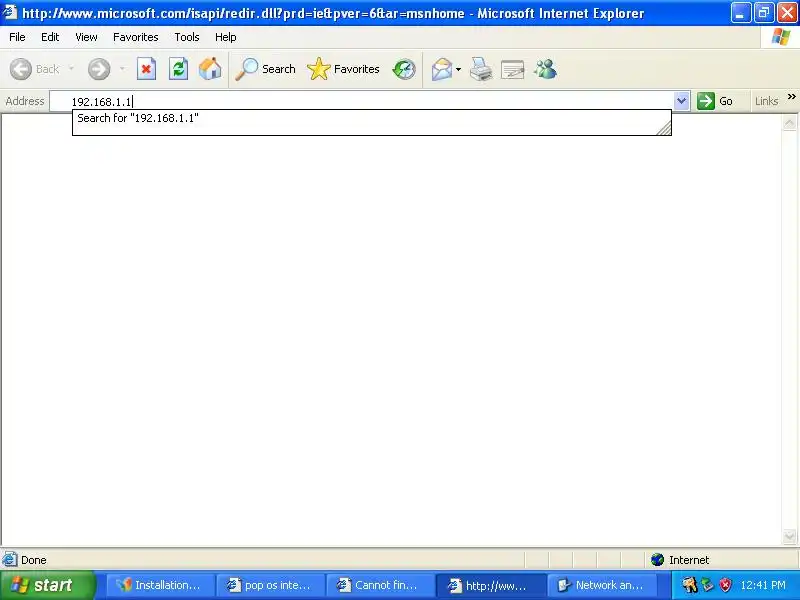The height and width of the screenshot is (600, 800).
Task: Click the Forward navigation arrow
Action: click(x=99, y=69)
